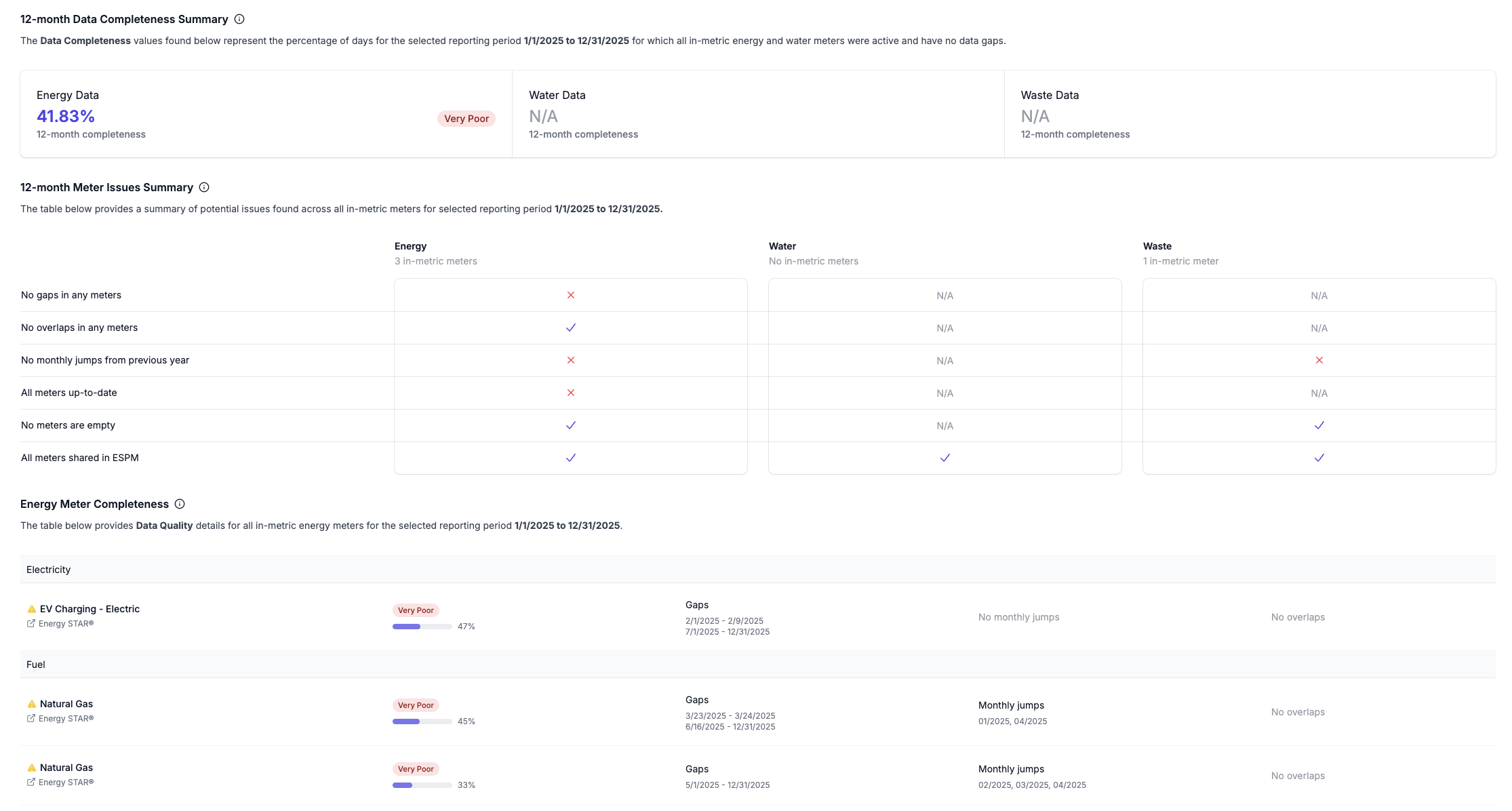Click info icon beside Data Completeness Summary
1512x811 pixels.
tap(239, 19)
